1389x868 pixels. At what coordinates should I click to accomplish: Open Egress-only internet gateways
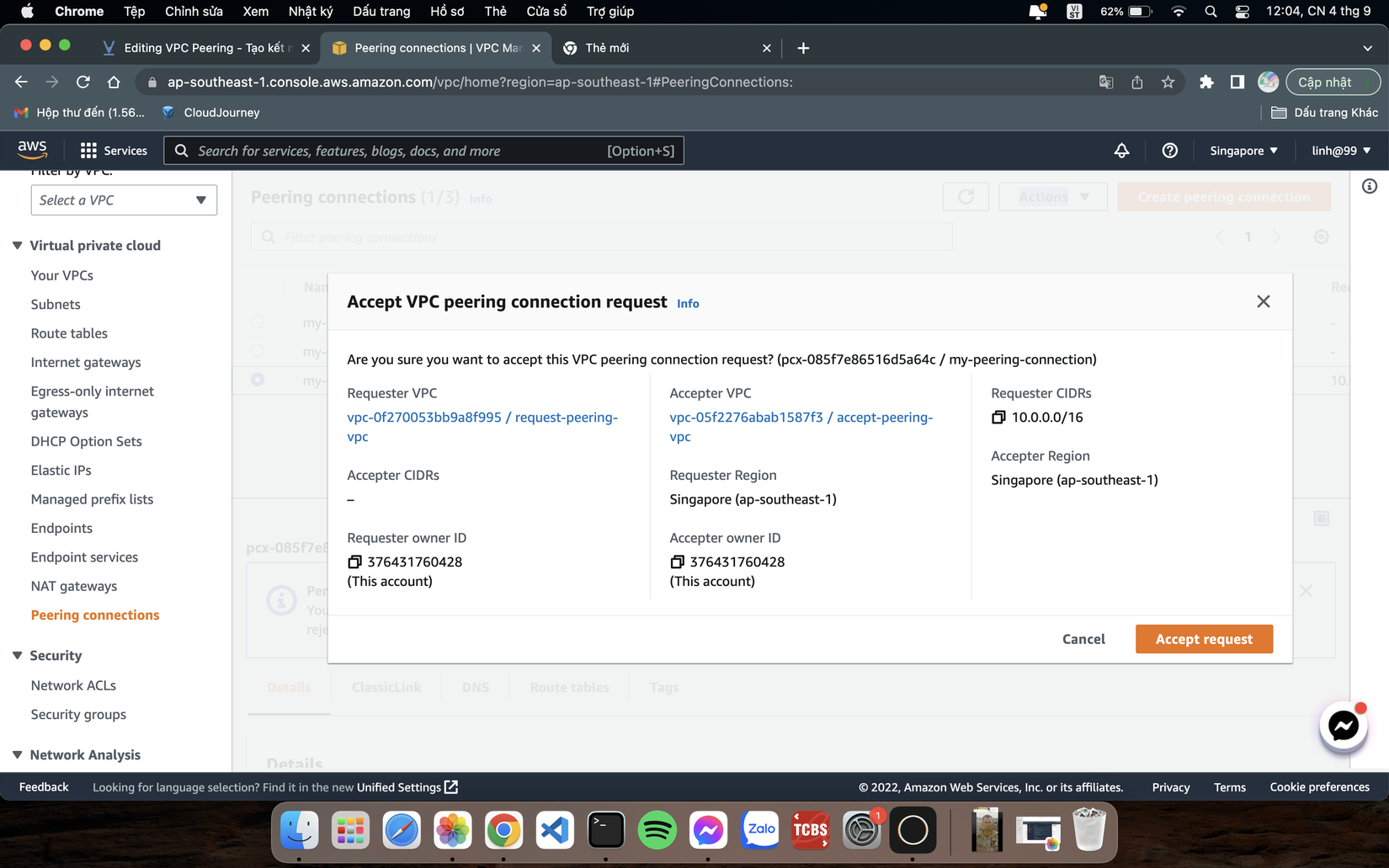coord(93,402)
